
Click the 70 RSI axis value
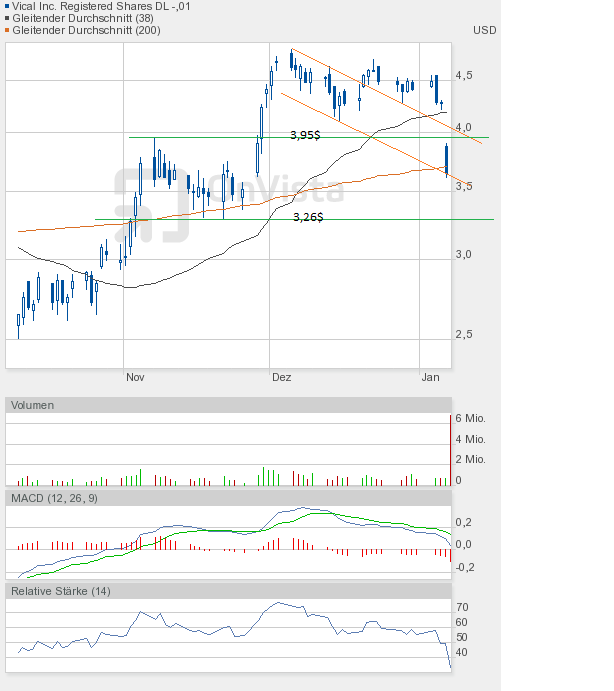point(462,607)
